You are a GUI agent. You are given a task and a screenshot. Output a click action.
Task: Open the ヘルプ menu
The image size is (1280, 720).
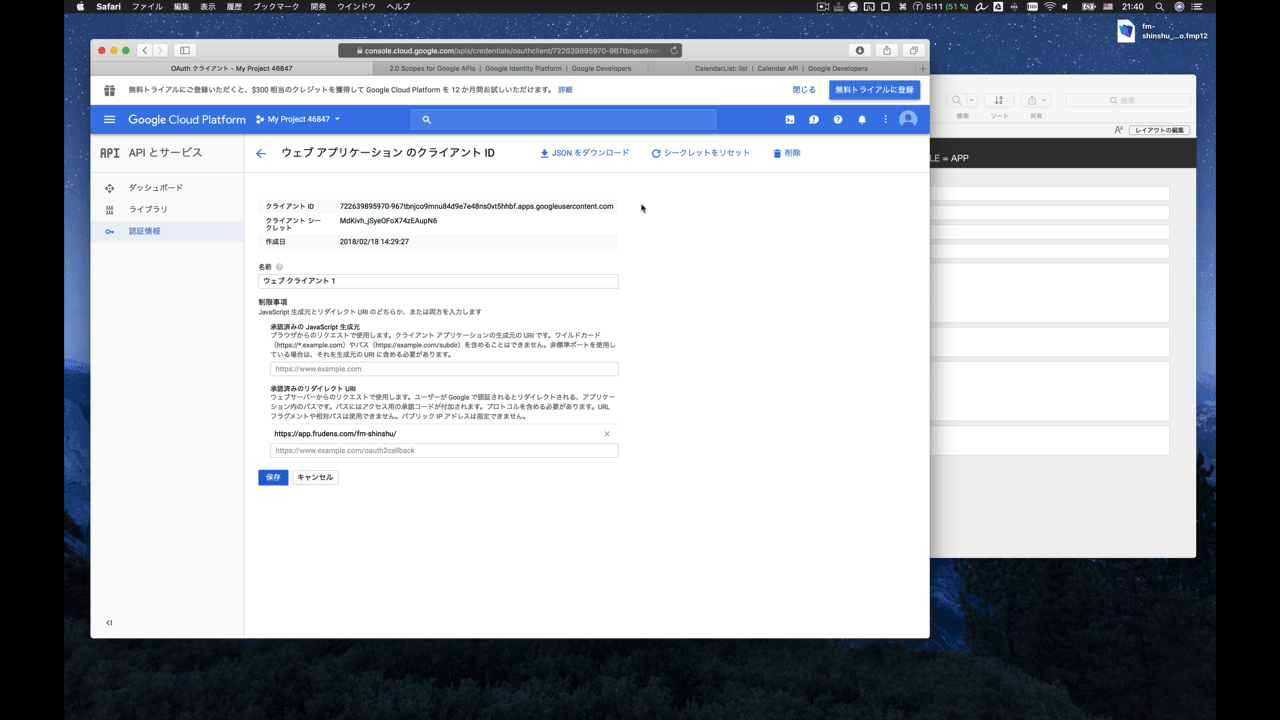pos(398,7)
